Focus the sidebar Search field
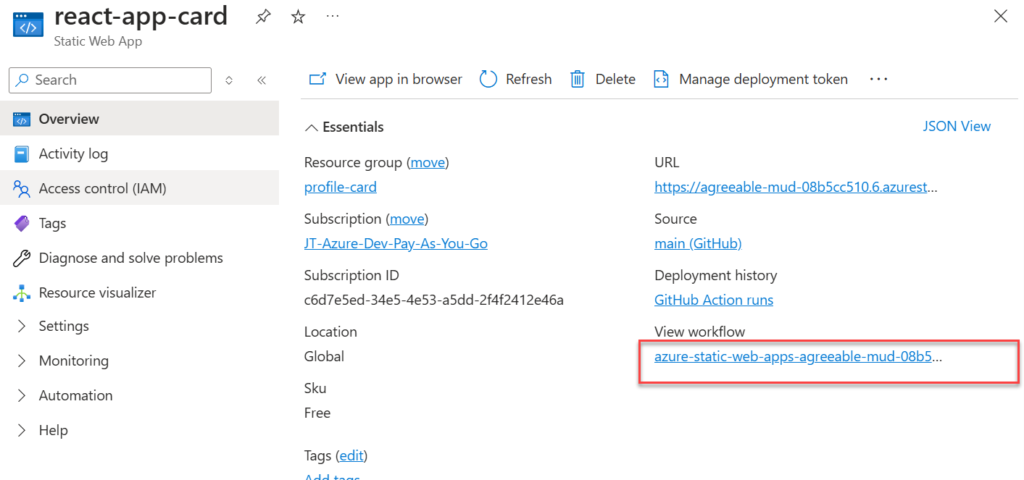This screenshot has height=480, width=1024. click(x=110, y=80)
